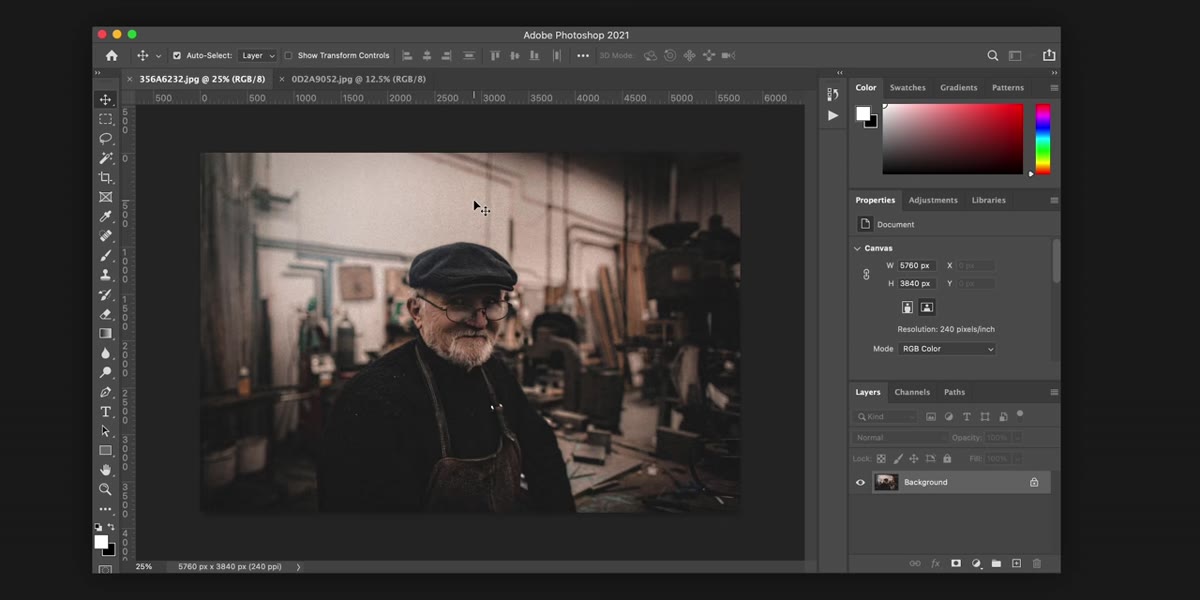Select the Eraser tool
Image resolution: width=1200 pixels, height=600 pixels.
click(105, 314)
